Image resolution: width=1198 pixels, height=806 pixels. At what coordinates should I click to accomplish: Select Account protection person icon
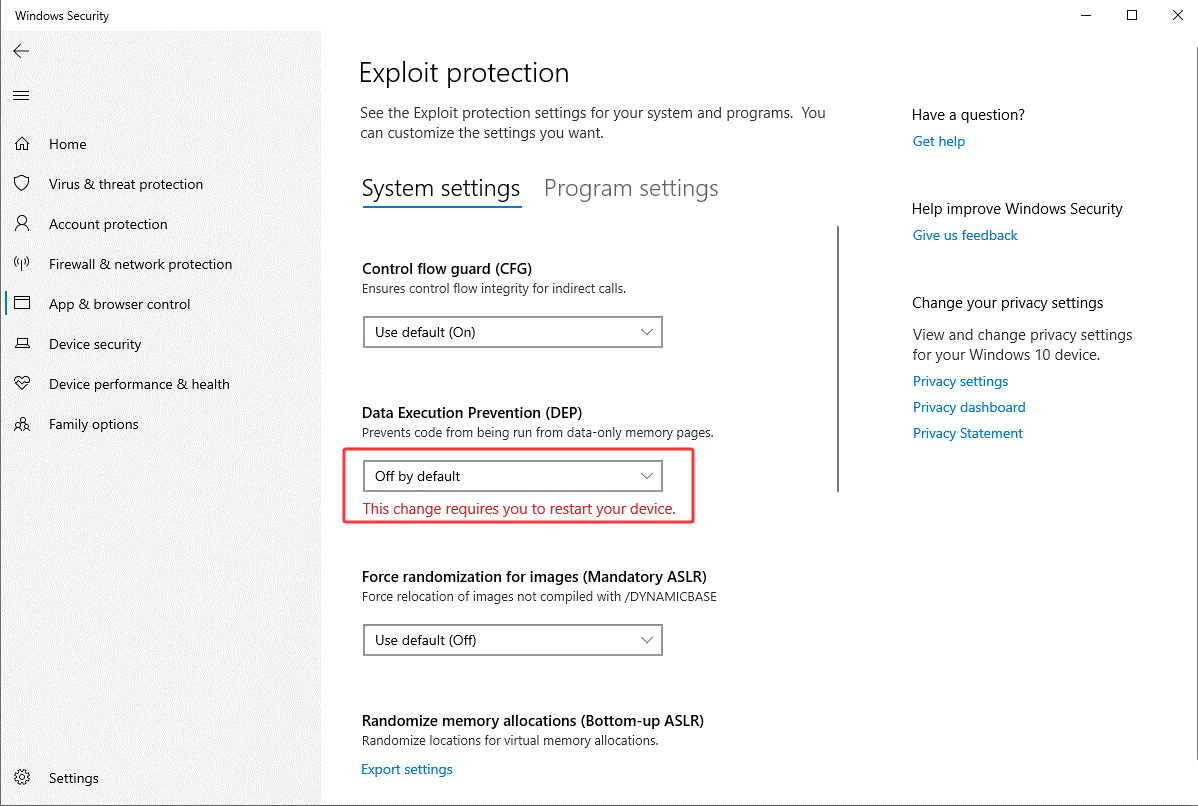pos(22,224)
